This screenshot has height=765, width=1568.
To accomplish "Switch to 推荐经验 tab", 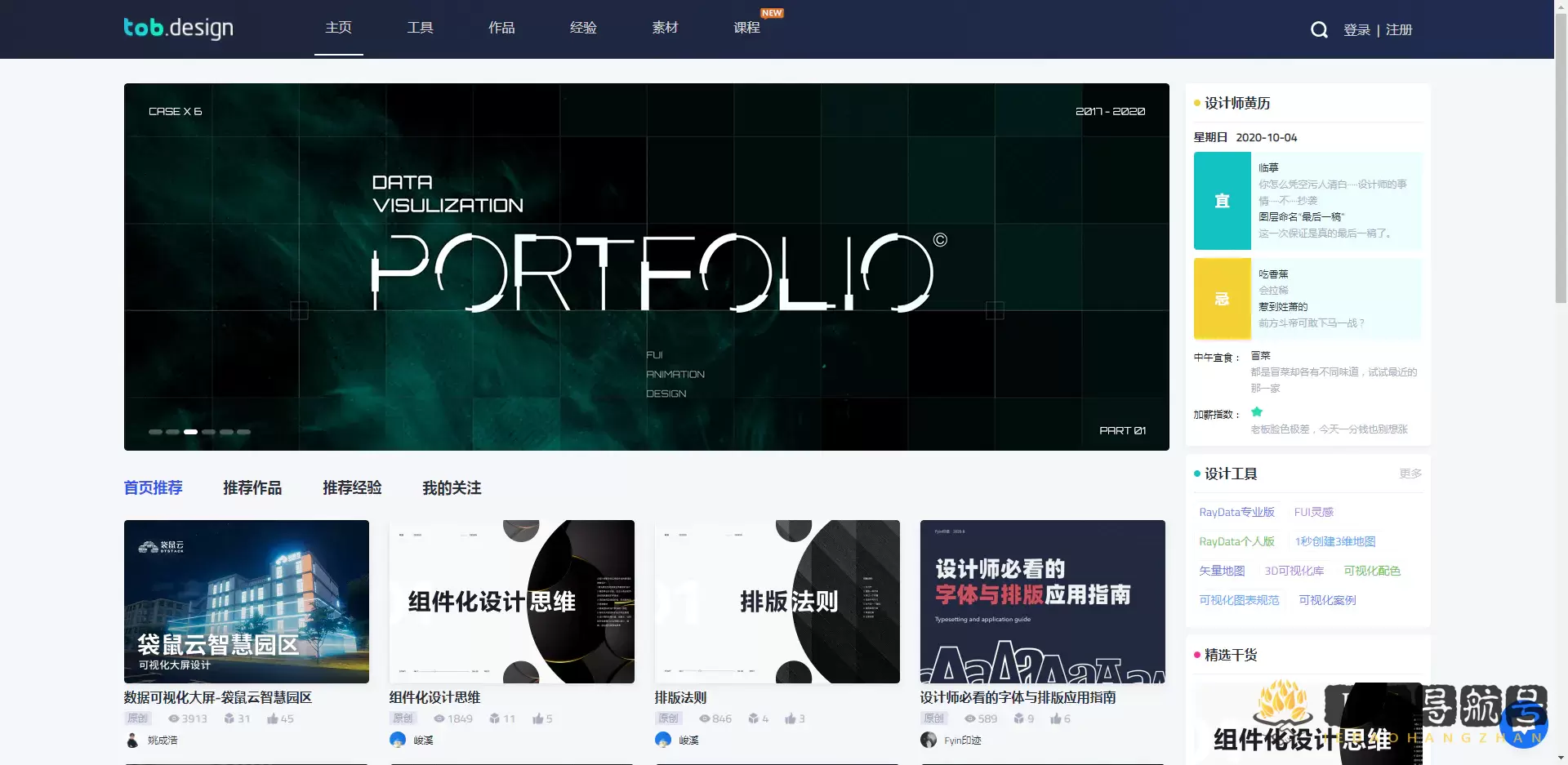I will (x=353, y=488).
